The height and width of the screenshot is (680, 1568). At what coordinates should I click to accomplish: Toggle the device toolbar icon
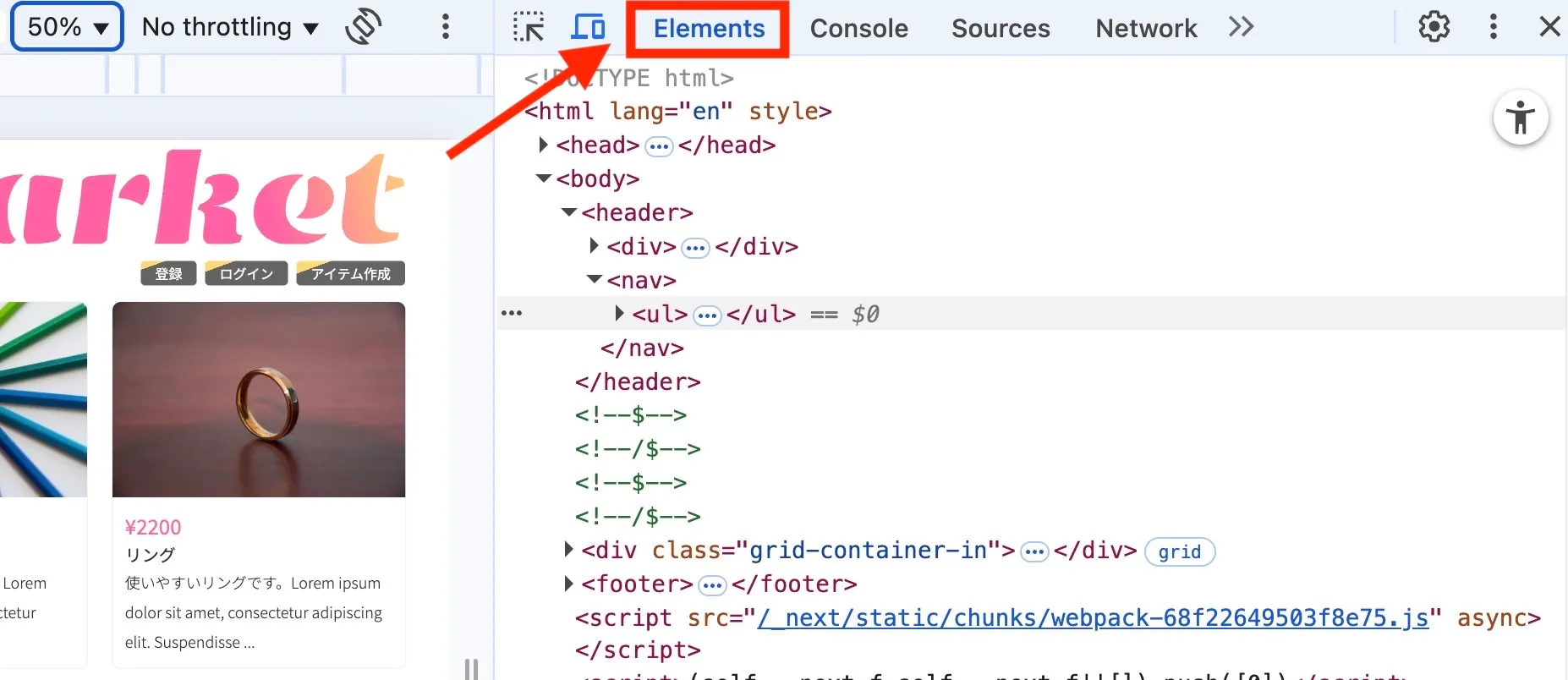(x=588, y=27)
